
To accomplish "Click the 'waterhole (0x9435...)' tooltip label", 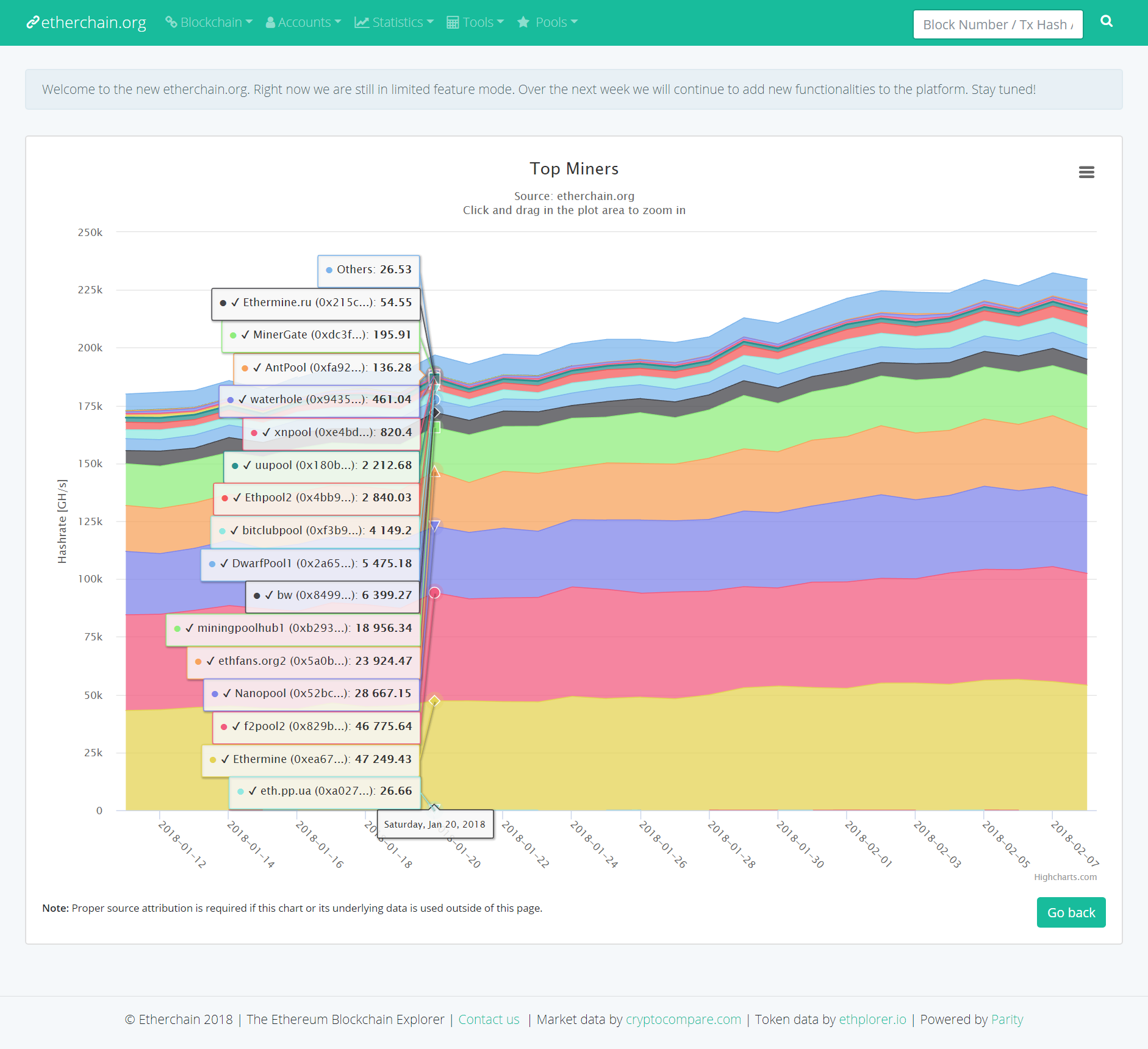I will point(320,400).
